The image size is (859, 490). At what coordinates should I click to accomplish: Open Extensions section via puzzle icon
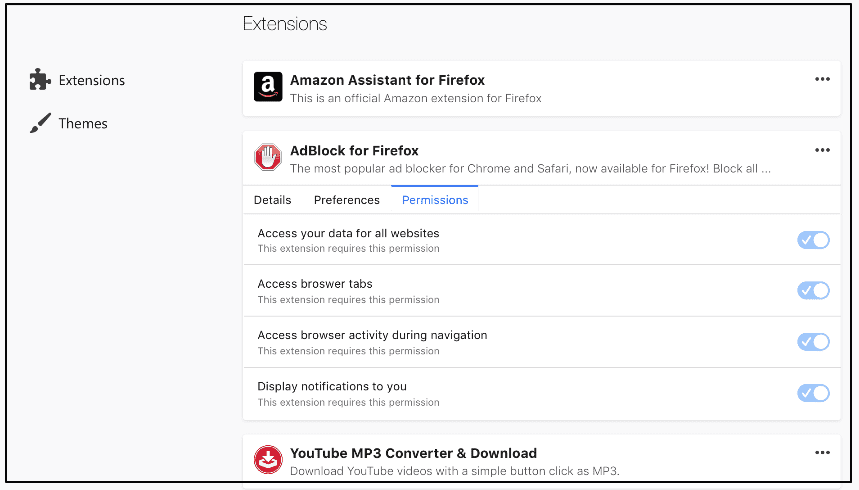[x=40, y=79]
